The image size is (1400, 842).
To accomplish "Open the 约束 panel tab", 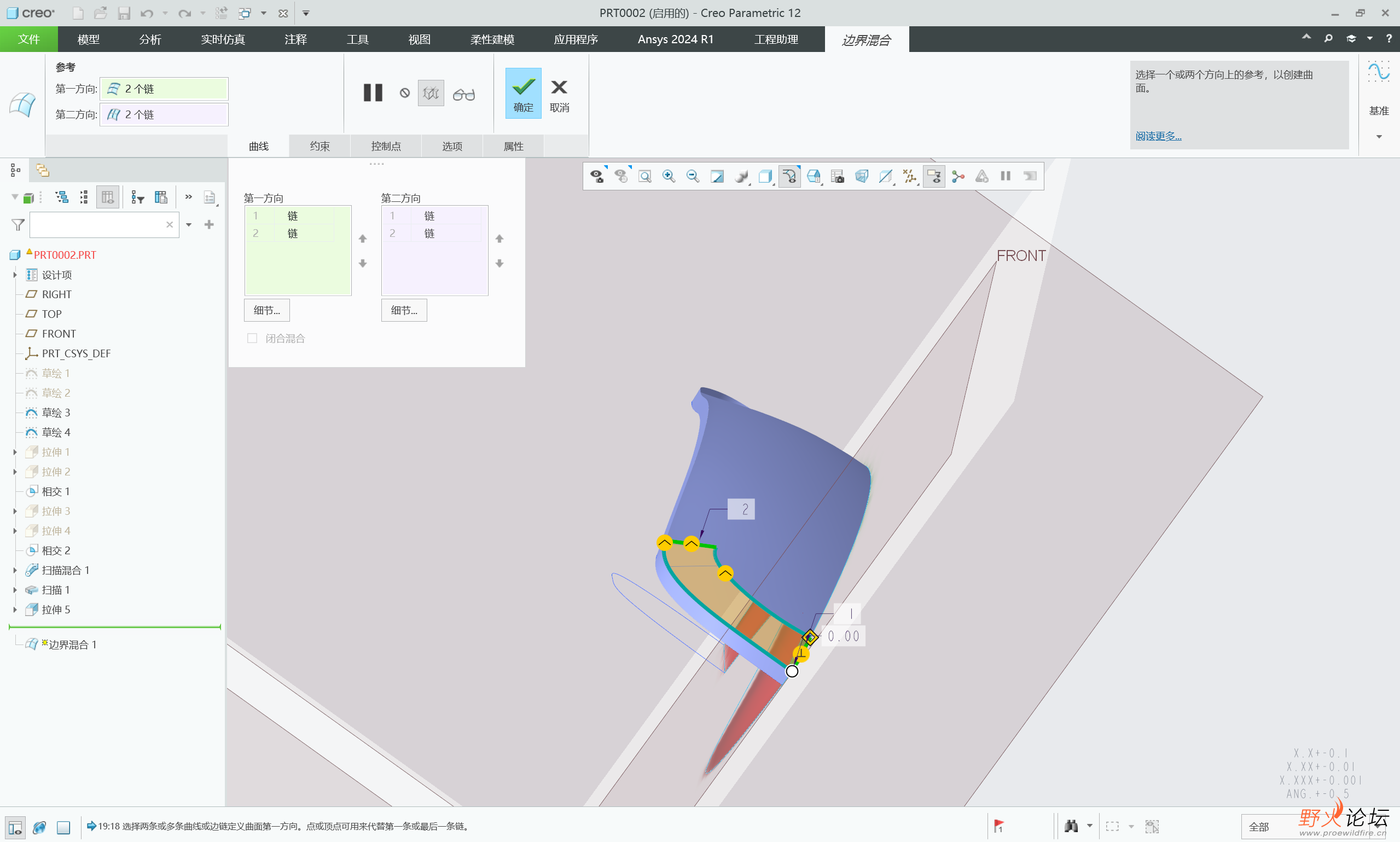I will 320,146.
